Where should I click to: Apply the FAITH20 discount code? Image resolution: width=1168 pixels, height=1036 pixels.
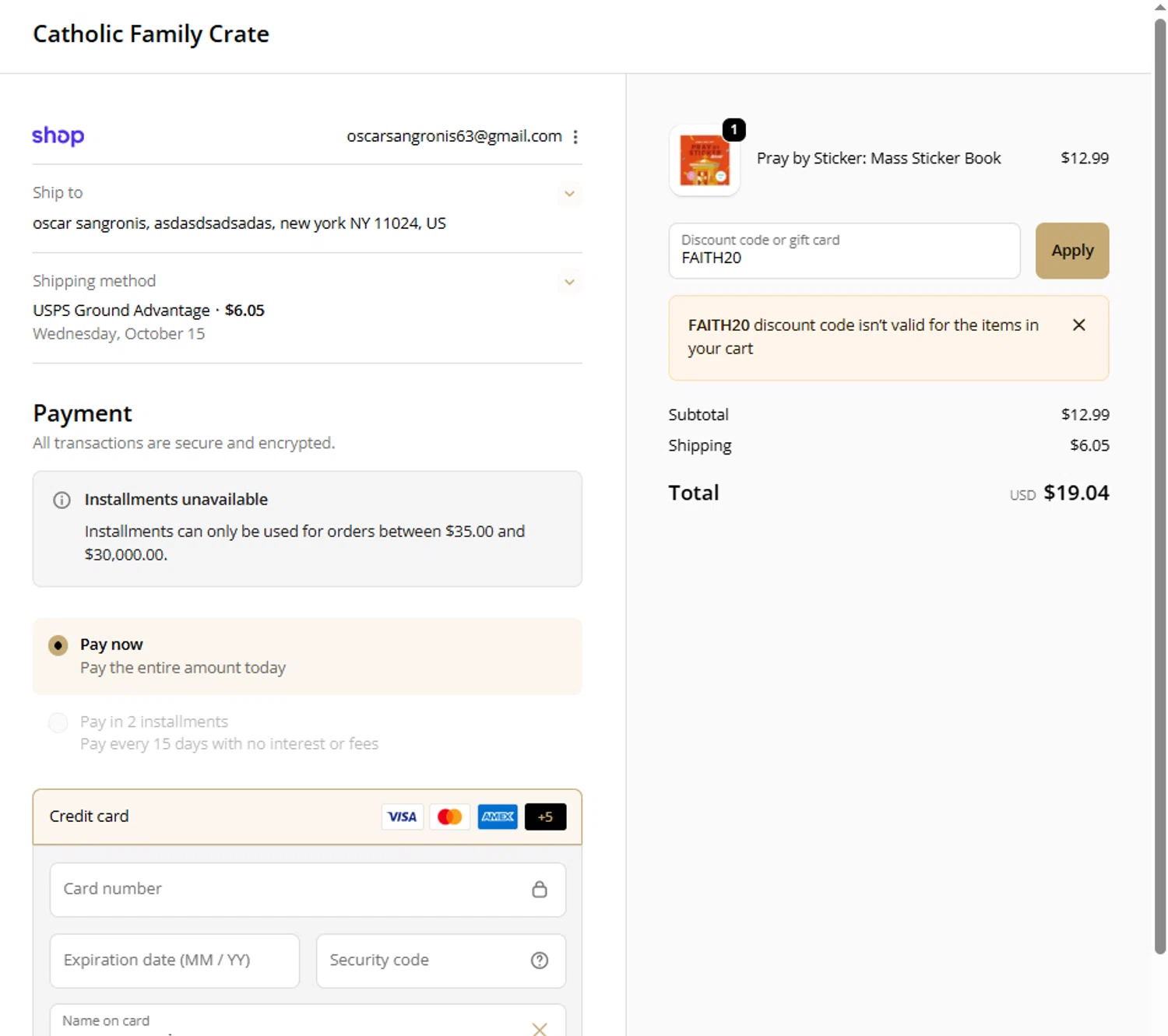tap(1072, 251)
